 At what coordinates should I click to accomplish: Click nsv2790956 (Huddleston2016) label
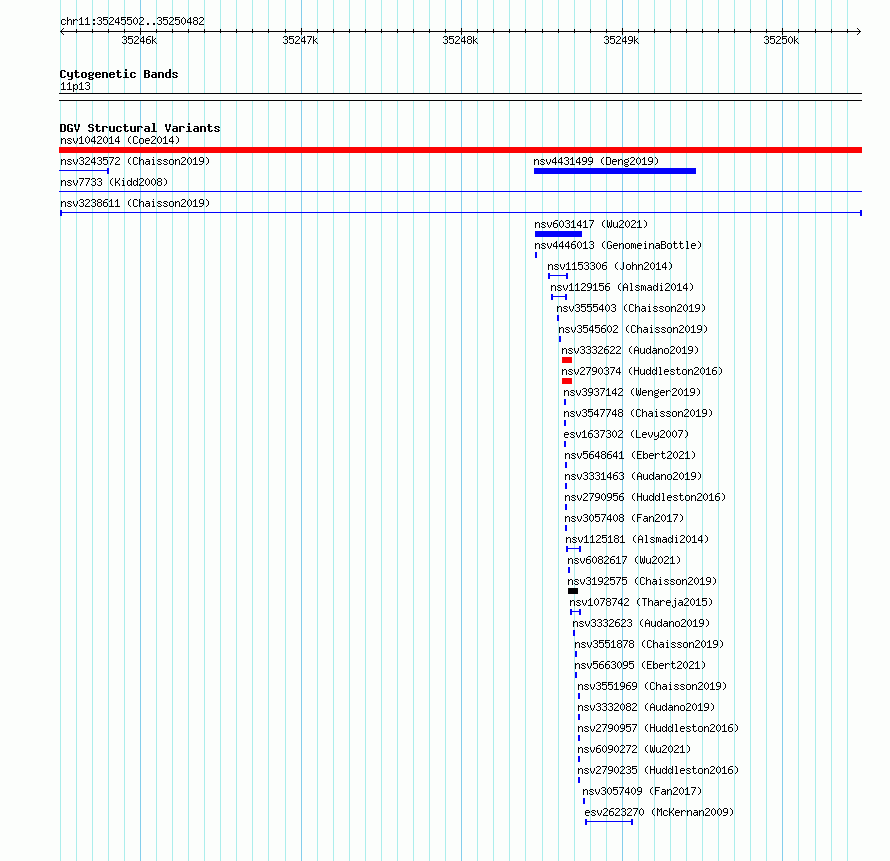[645, 497]
